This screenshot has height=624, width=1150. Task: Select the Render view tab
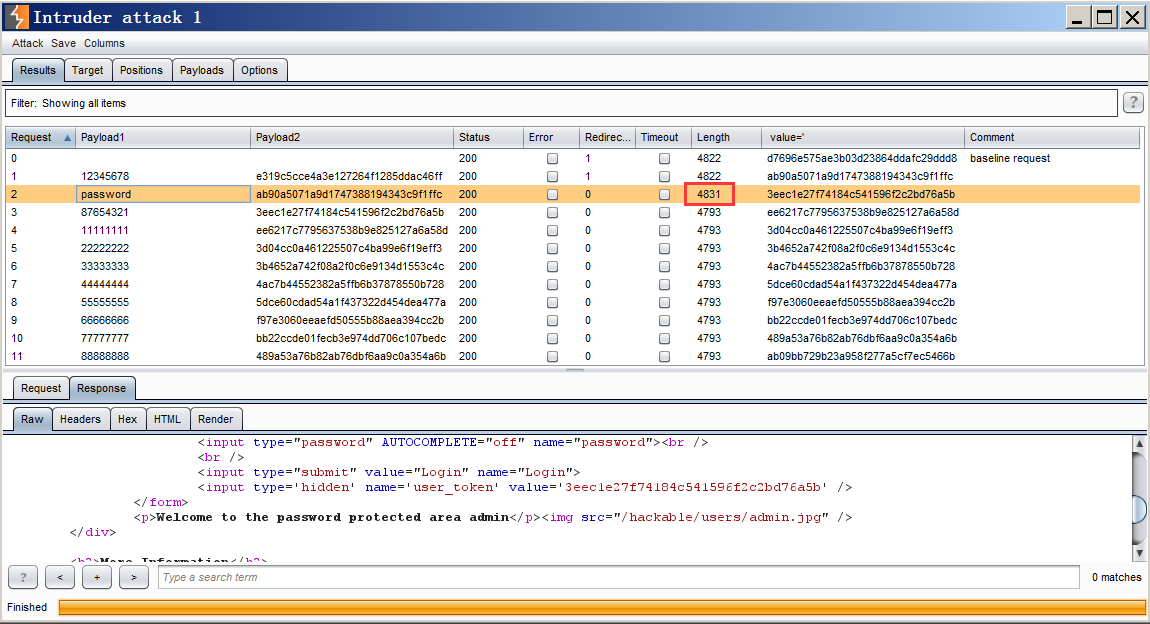tap(216, 419)
